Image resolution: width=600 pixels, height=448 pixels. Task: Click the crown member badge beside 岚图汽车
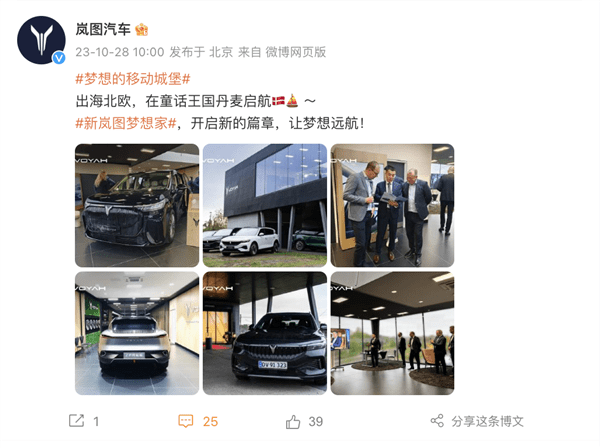click(142, 29)
